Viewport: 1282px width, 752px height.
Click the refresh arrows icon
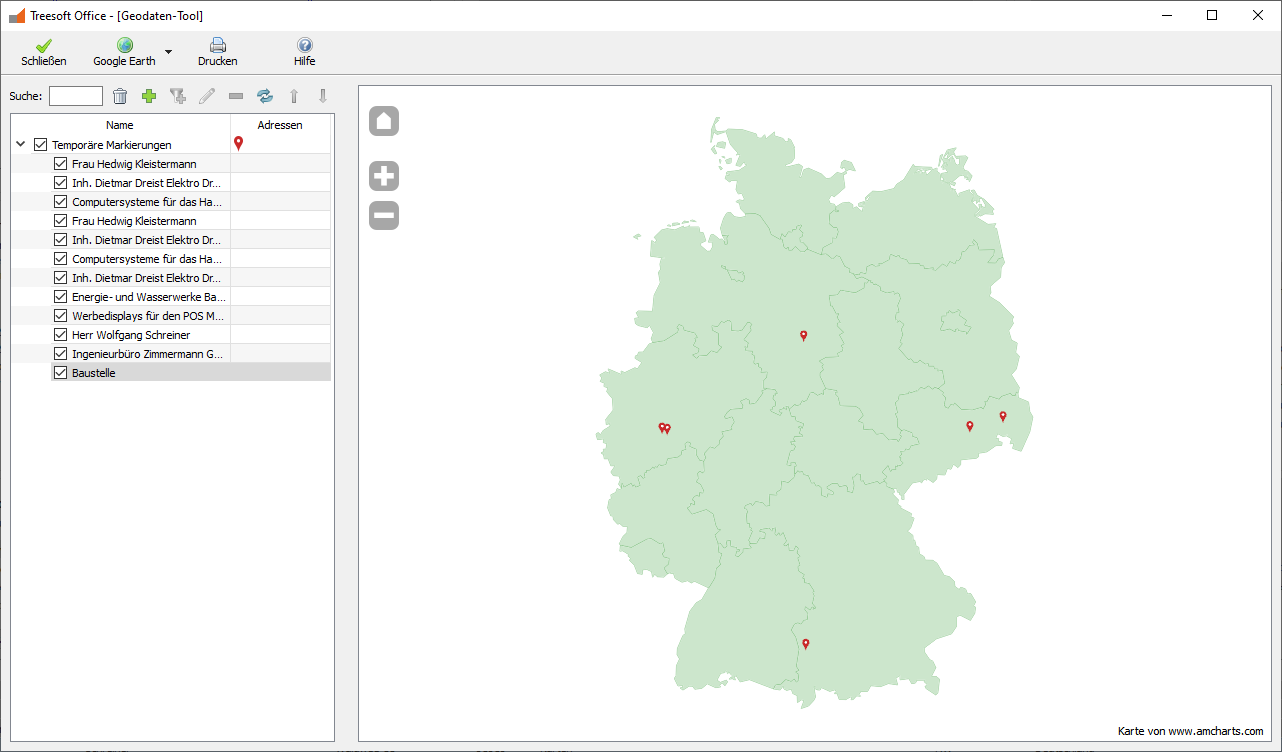click(265, 96)
